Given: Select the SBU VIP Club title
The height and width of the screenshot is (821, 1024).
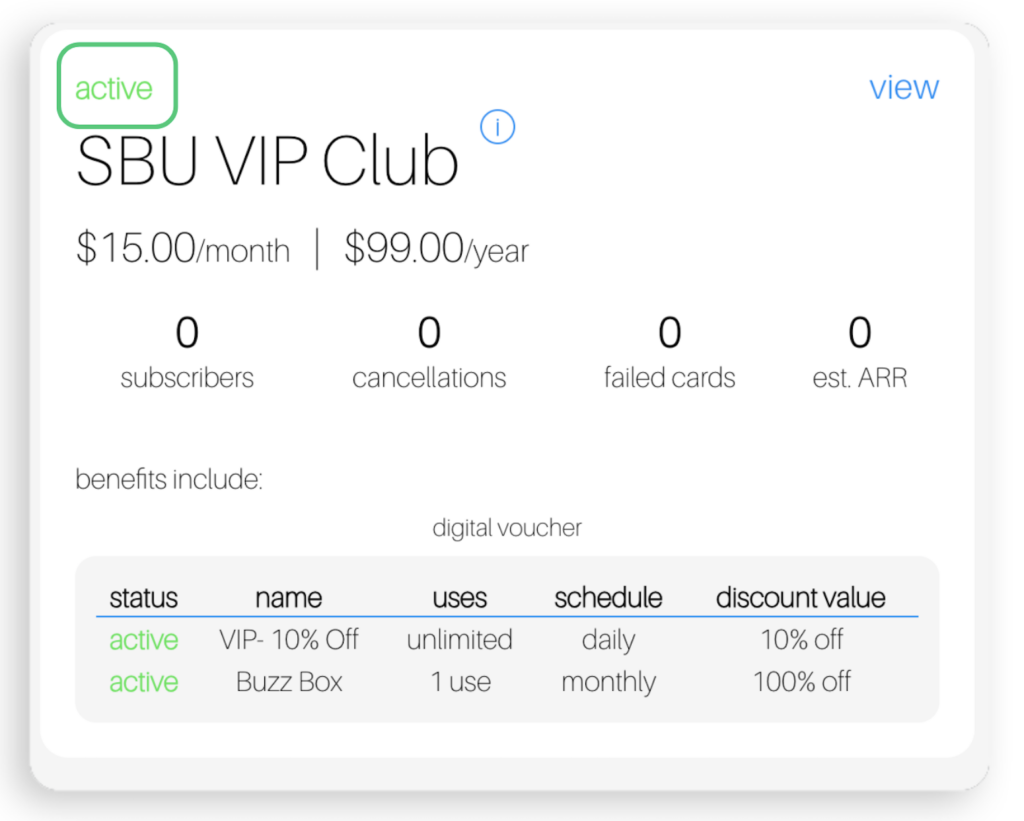Looking at the screenshot, I should click(x=267, y=161).
